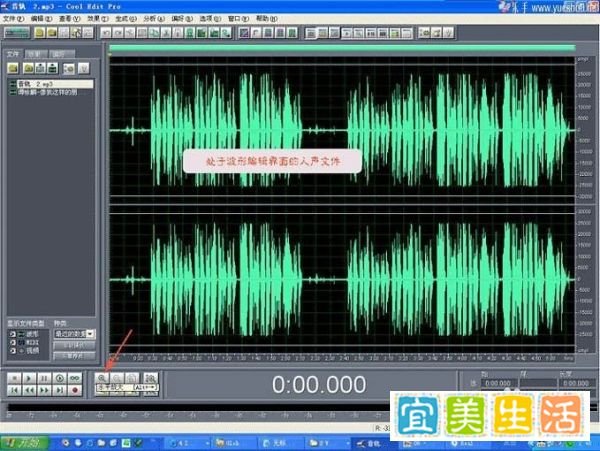The image size is (600, 451).
Task: Open the 编辑(E) menu
Action: (42, 18)
